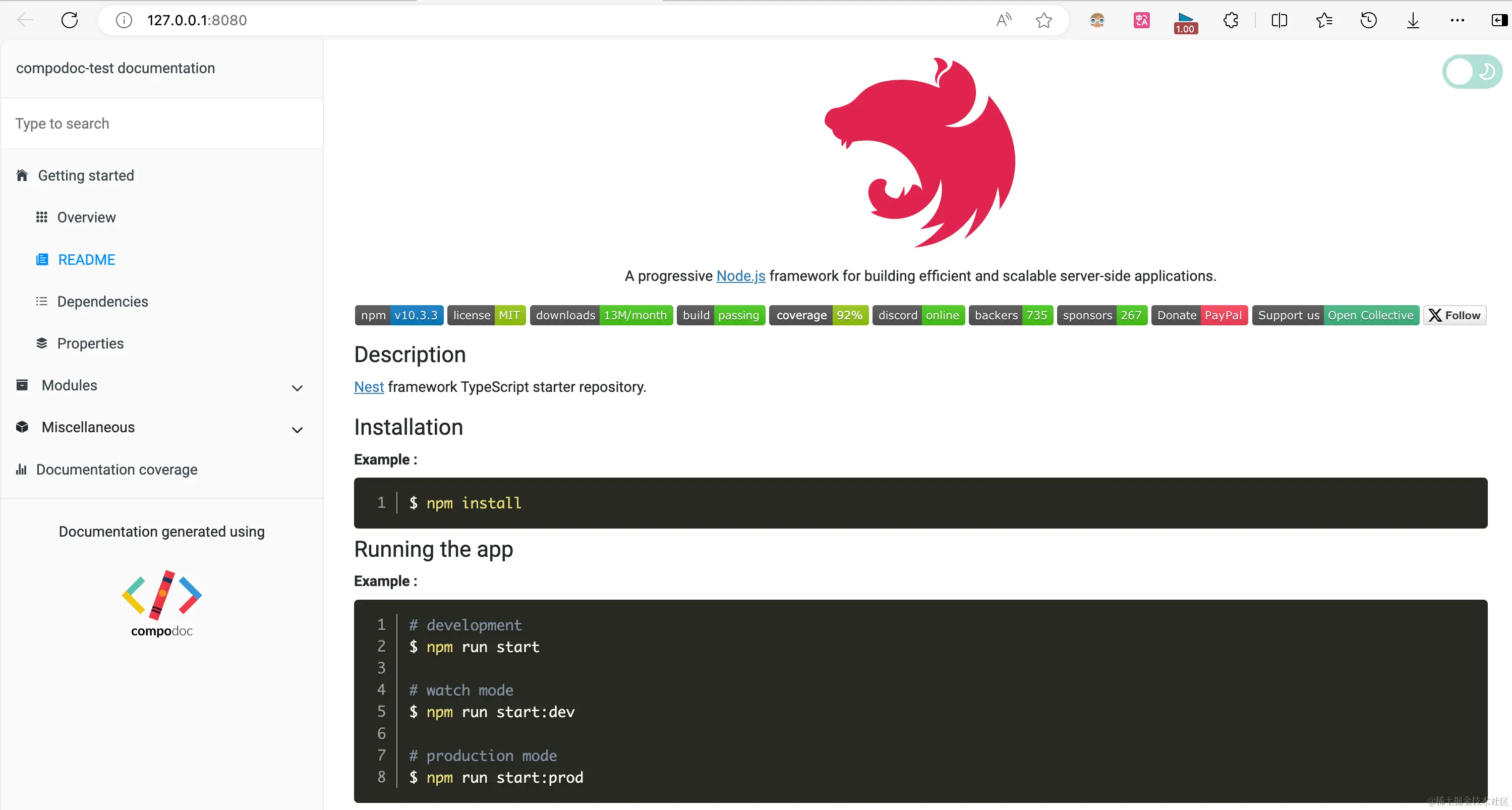Reload the page with refresh icon

point(70,20)
